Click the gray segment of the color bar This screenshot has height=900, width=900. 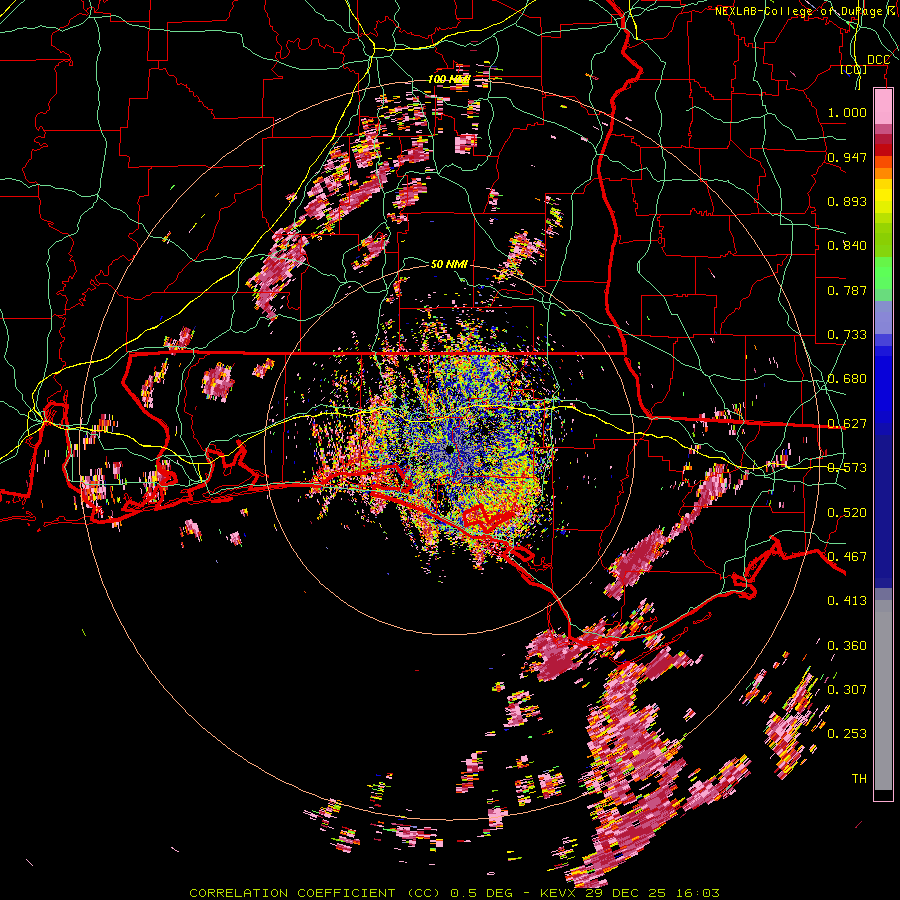pyautogui.click(x=883, y=695)
